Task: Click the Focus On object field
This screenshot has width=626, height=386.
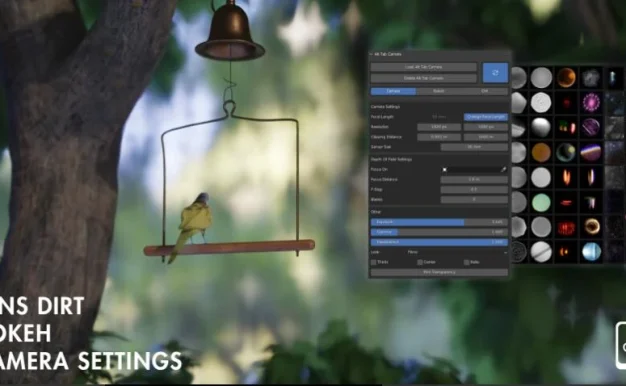Action: pos(474,170)
